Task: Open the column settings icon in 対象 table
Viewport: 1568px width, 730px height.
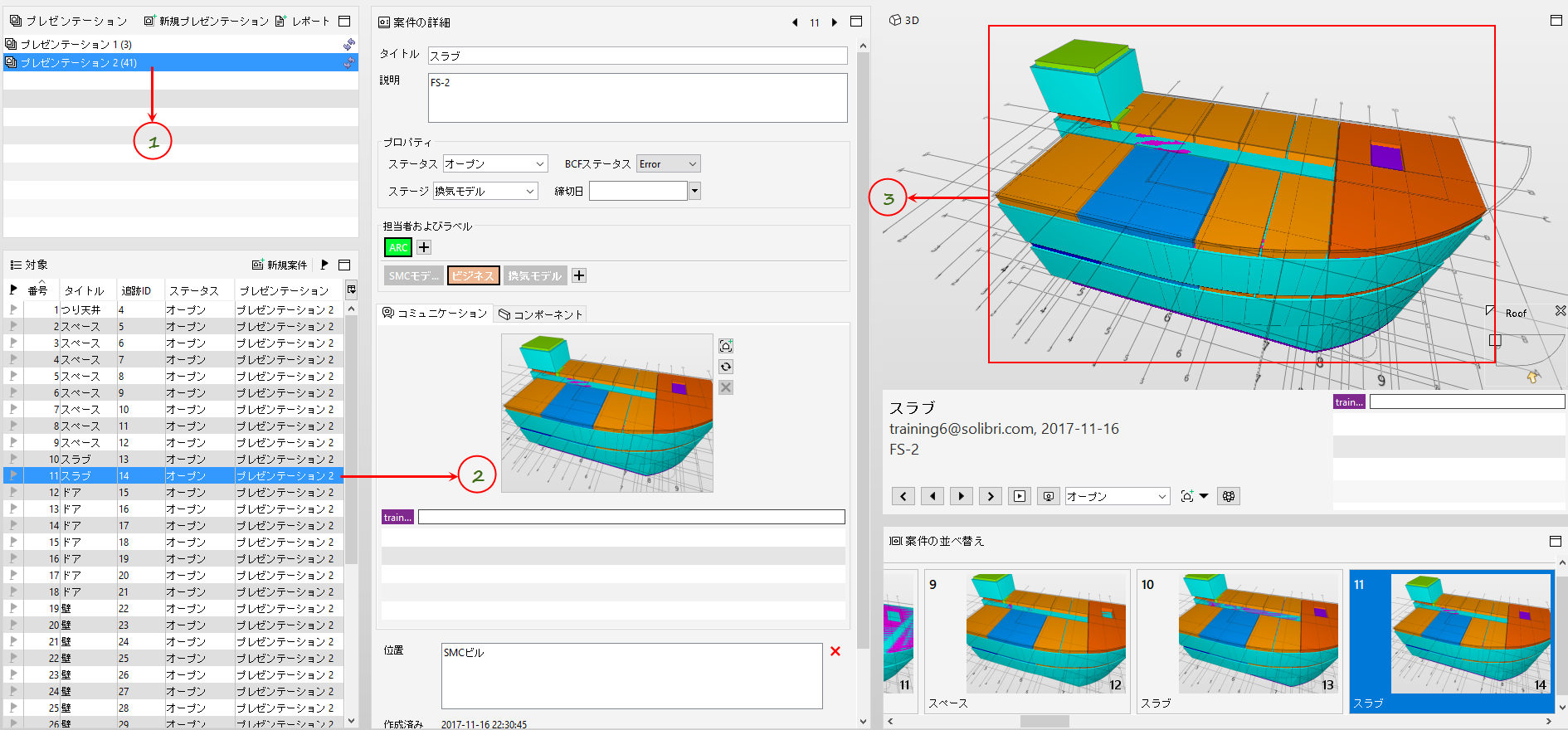Action: tap(352, 290)
